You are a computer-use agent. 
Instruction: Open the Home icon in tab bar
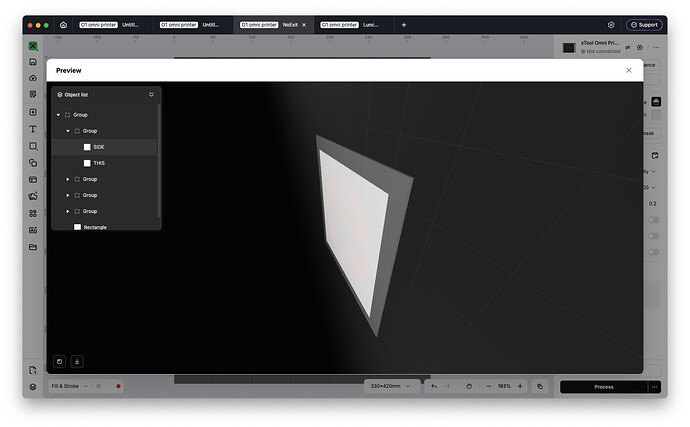tap(63, 25)
